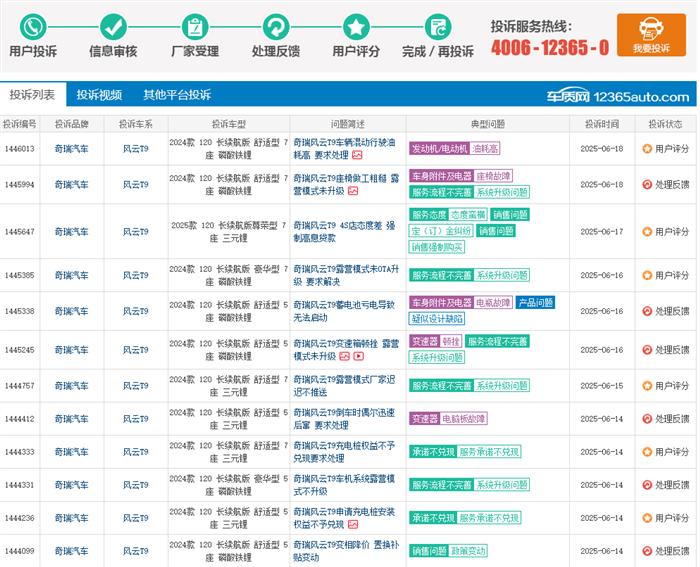Click the 投诉时间 column header
The image size is (700, 567).
click(602, 124)
